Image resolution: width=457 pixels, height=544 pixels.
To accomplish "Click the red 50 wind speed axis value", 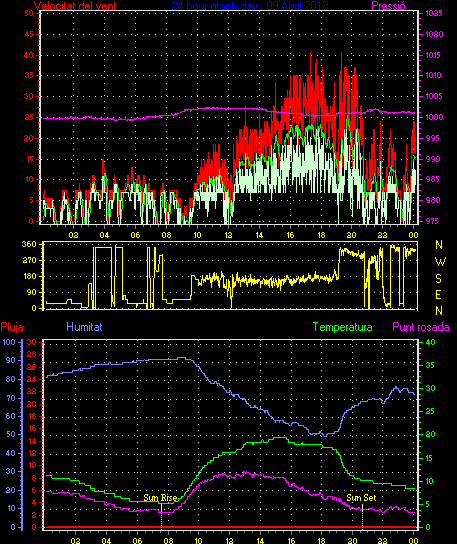I will [29, 13].
